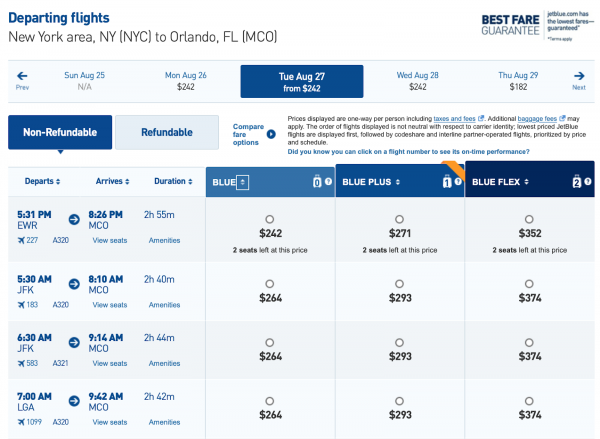Click the Next arrow for later dates
Screen dimensions: 600x439
click(578, 79)
